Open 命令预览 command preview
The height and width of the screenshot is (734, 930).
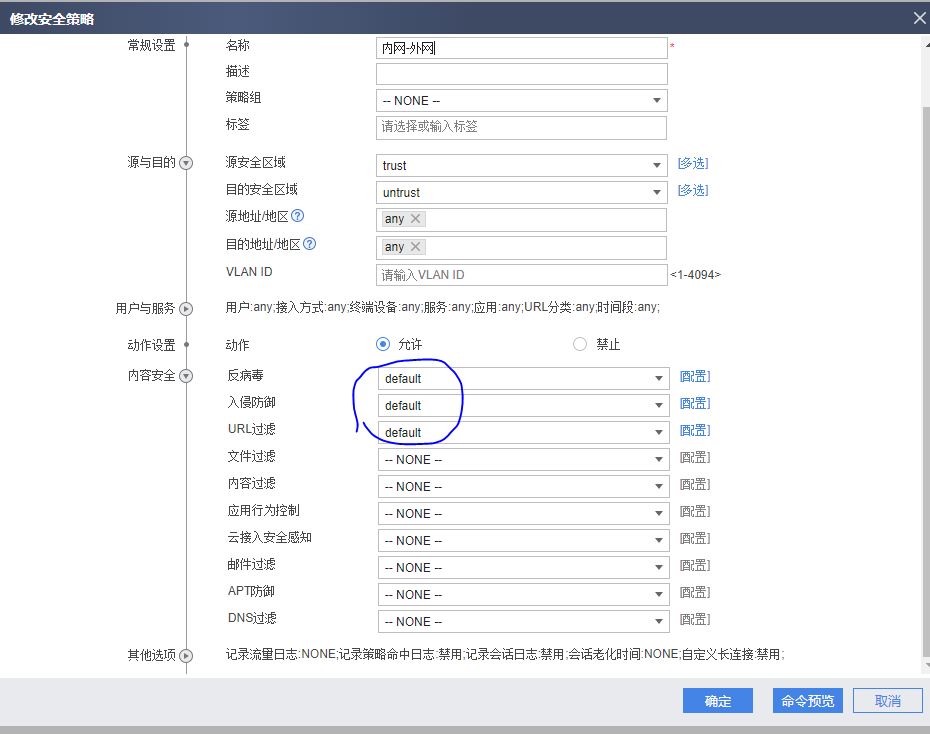(x=808, y=701)
